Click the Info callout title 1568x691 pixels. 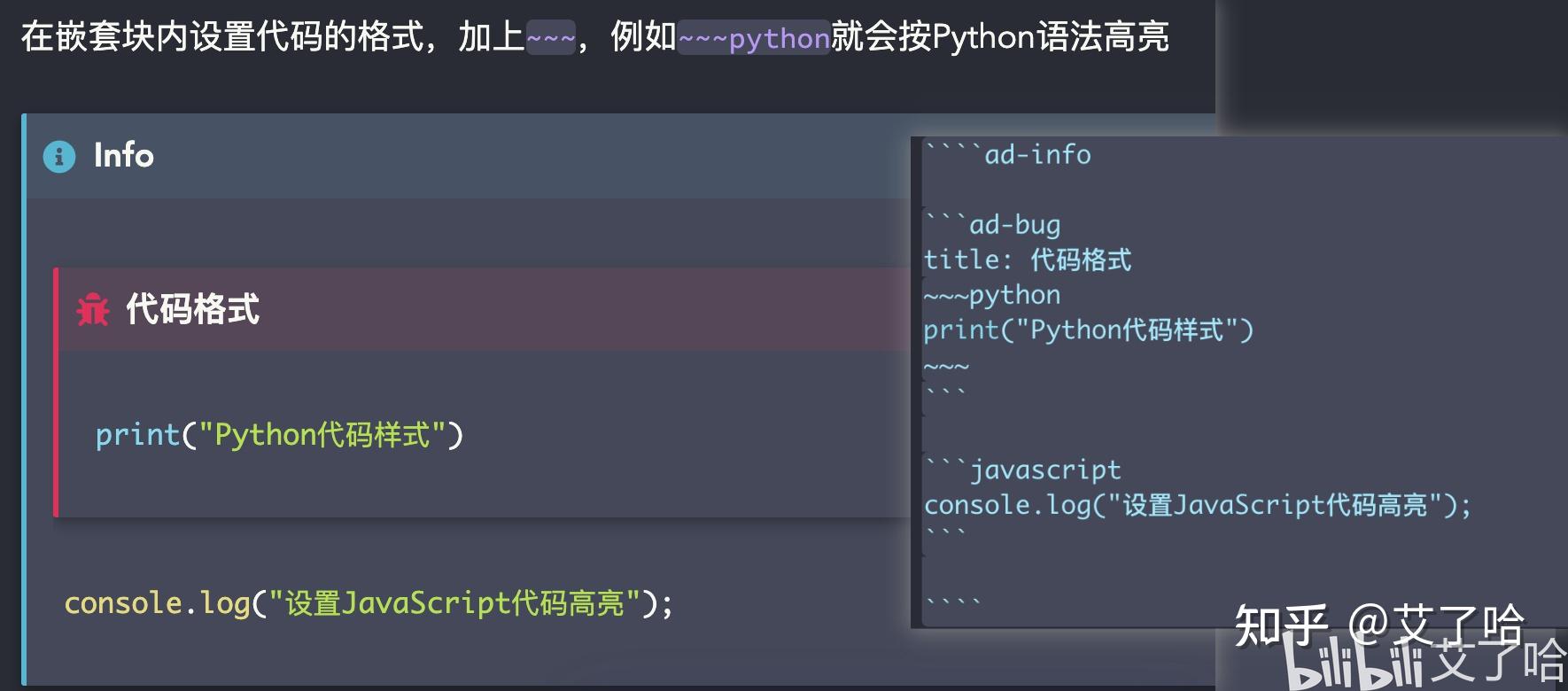click(x=123, y=156)
